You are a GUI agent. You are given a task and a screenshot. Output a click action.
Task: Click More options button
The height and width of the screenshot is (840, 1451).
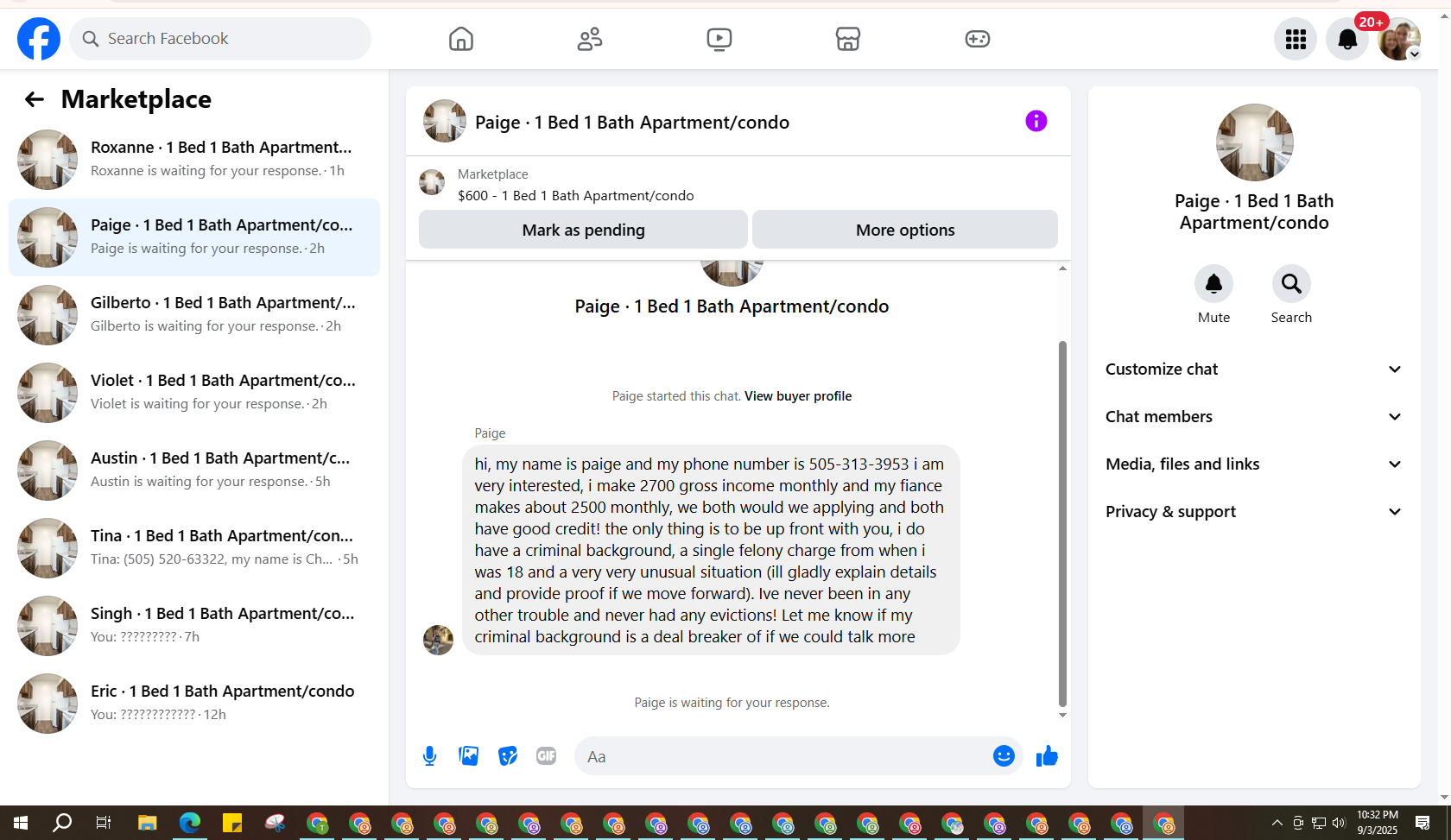point(905,230)
